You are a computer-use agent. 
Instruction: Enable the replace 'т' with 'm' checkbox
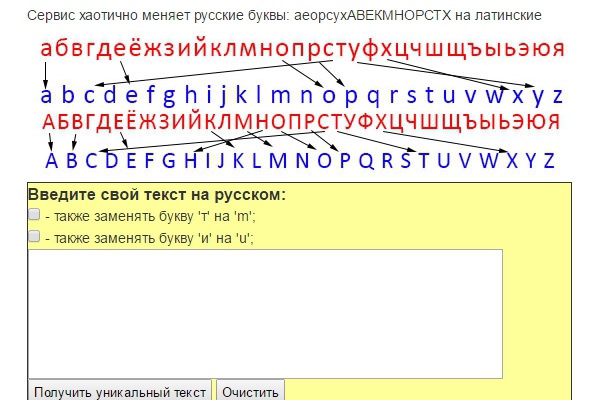34,215
